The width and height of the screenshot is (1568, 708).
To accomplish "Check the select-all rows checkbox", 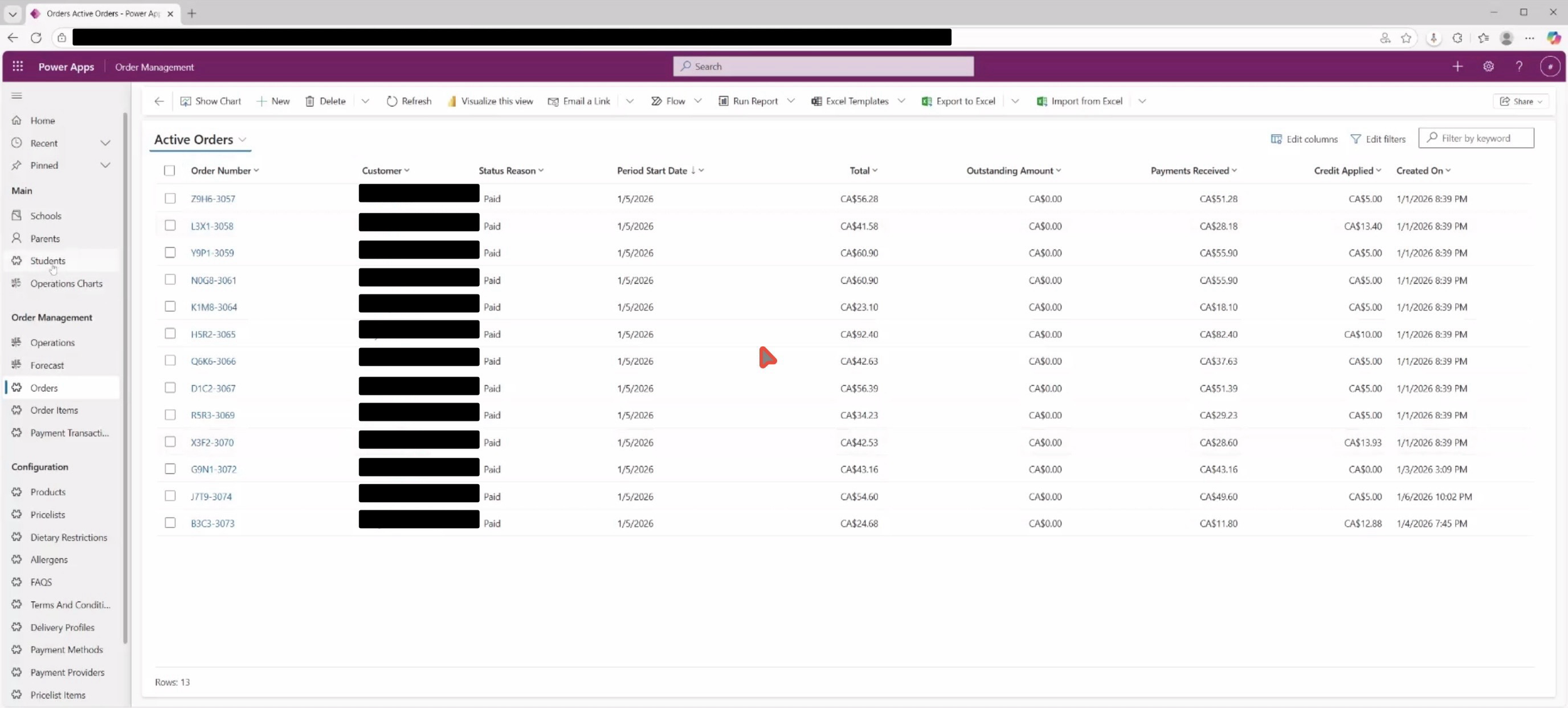I will click(169, 171).
